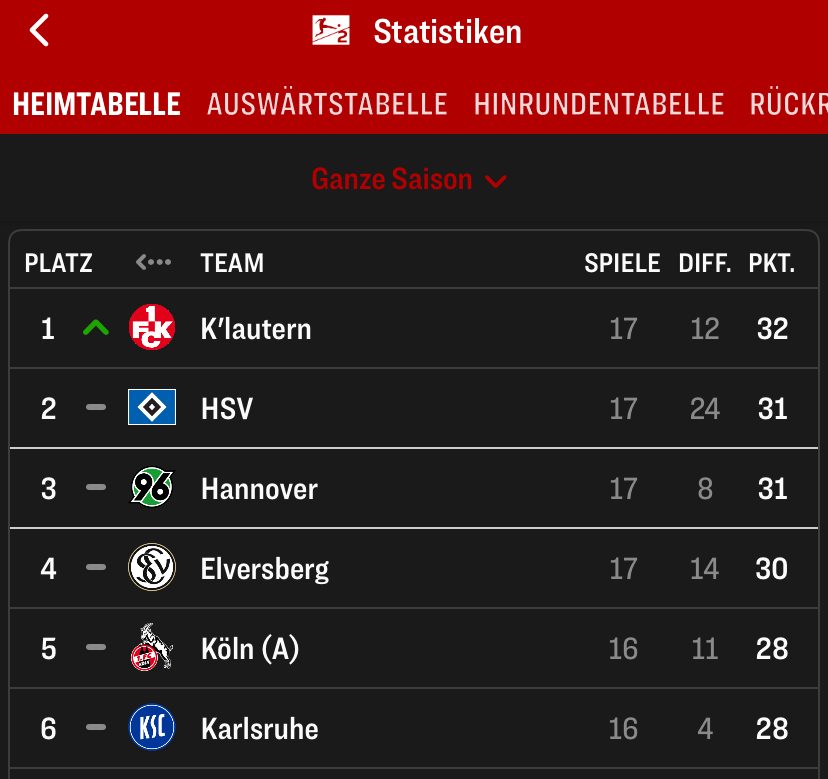
Task: Click the column expand arrow in header
Action: pos(153,263)
